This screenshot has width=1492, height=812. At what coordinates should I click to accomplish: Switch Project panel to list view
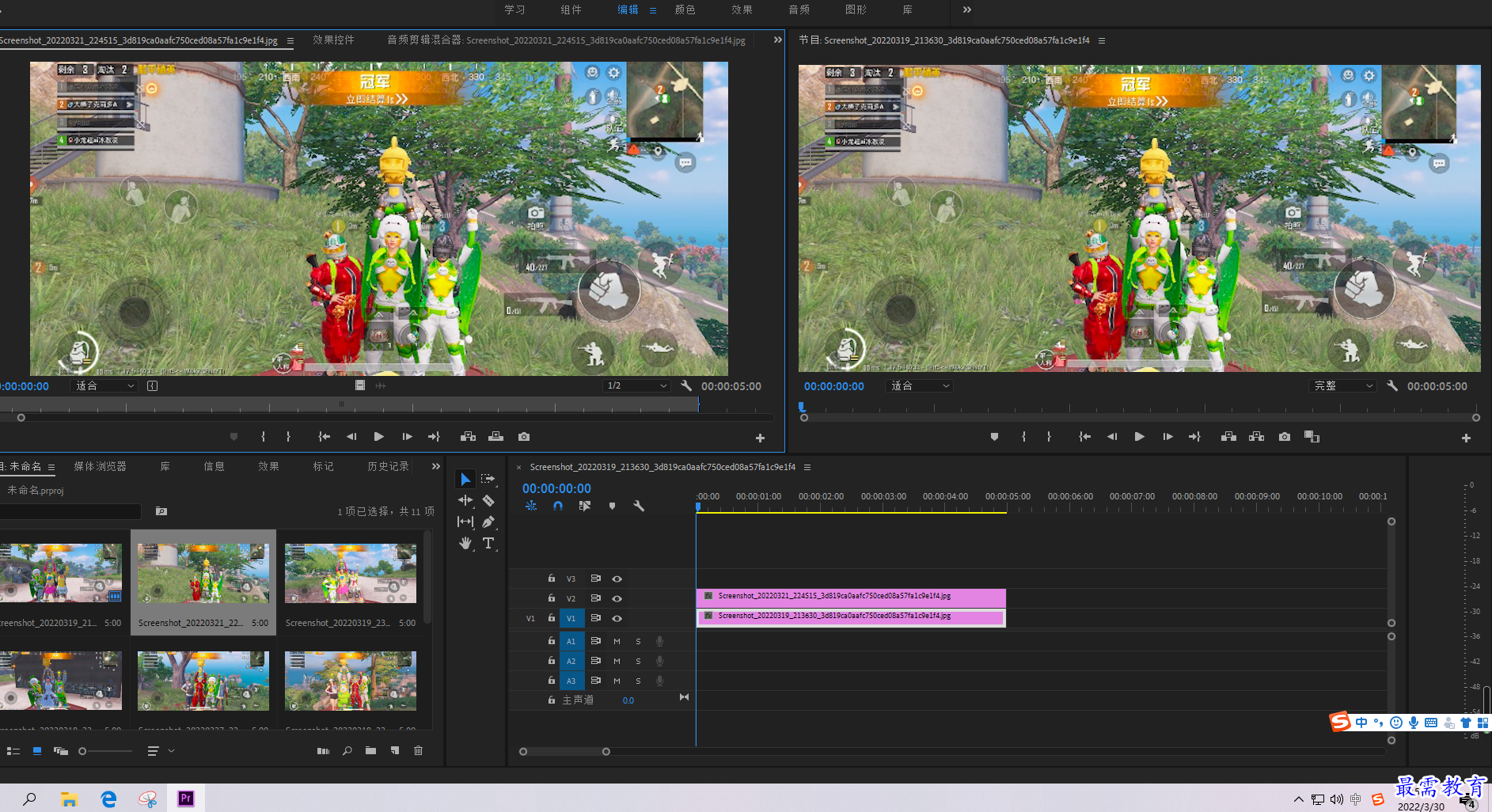tap(13, 750)
